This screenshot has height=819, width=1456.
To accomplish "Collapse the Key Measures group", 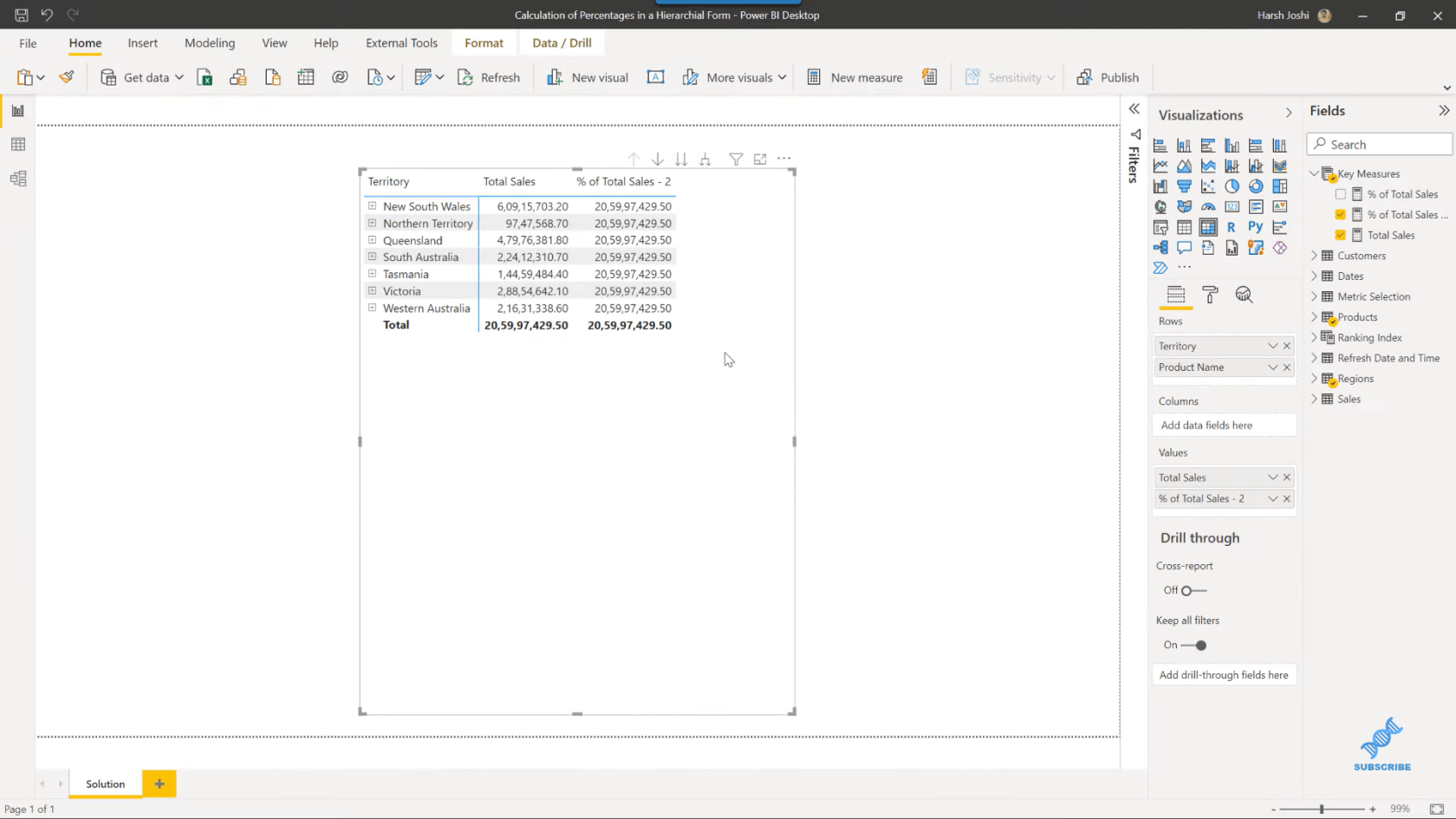I will pyautogui.click(x=1314, y=173).
